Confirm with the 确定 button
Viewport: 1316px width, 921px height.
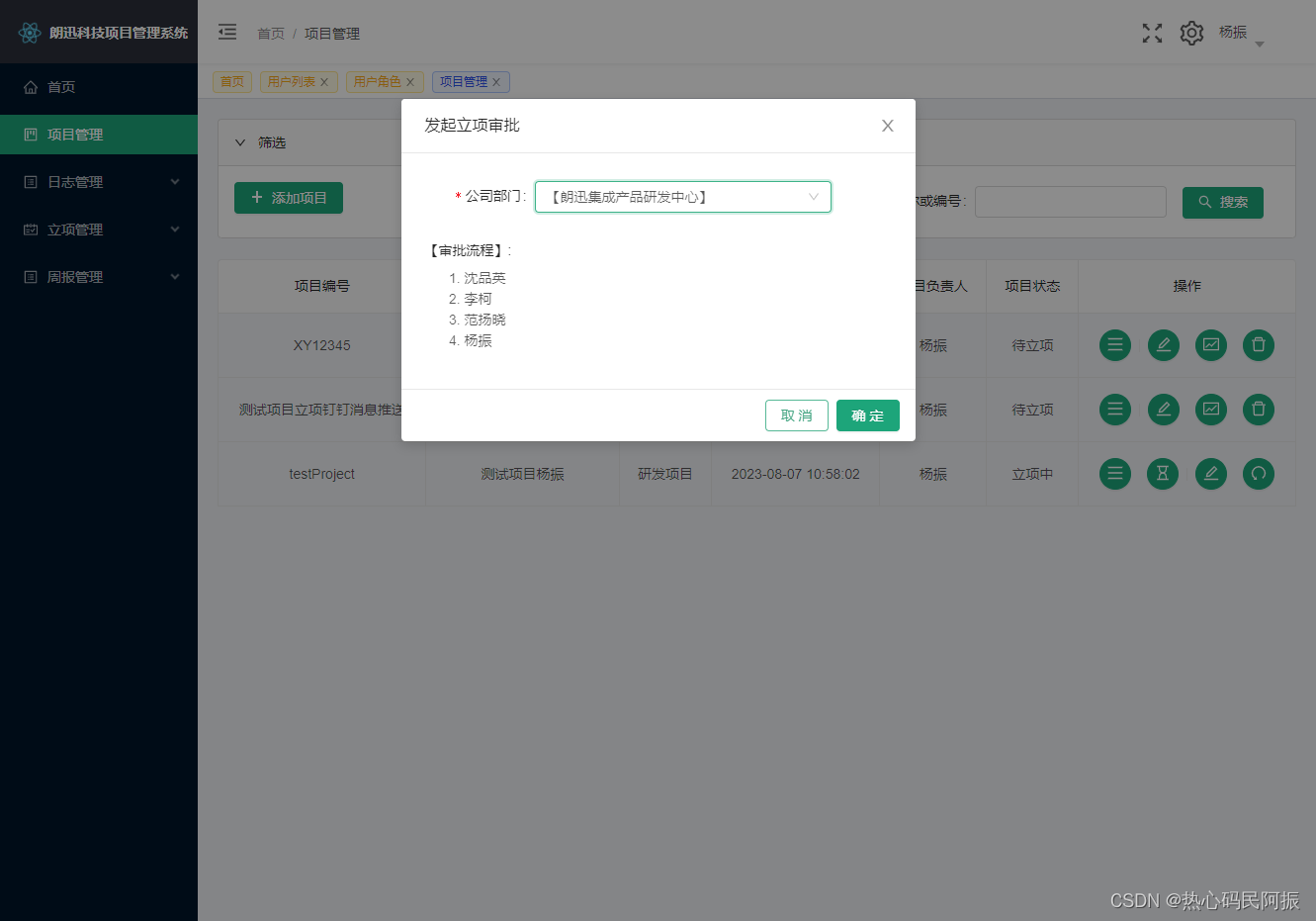(x=868, y=415)
